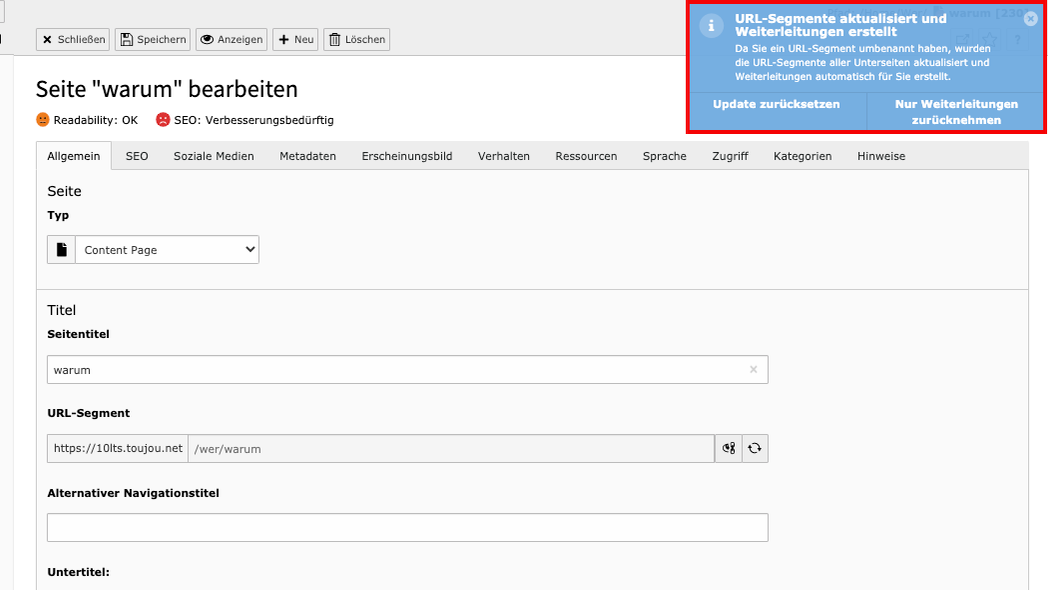This screenshot has height=590, width=1048.
Task: Click the page type document icon beside Typ
Action: 61,250
